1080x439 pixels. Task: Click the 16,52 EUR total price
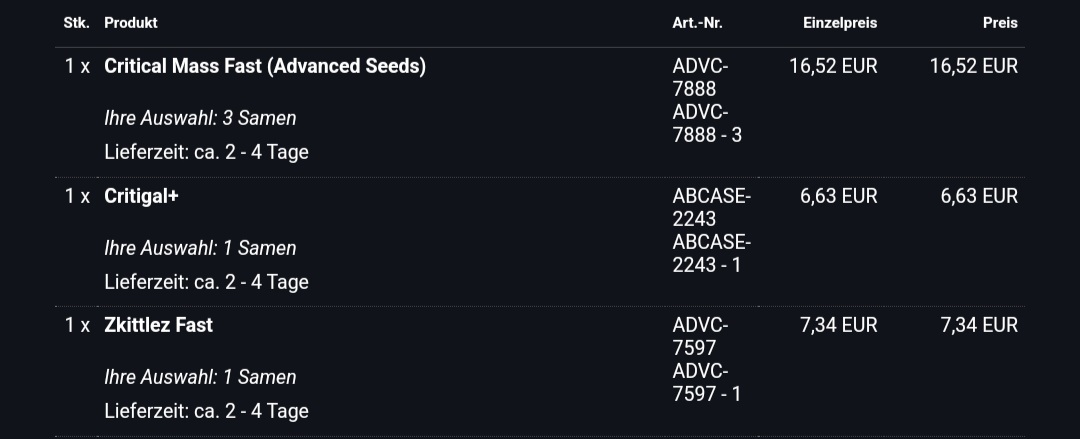pyautogui.click(x=973, y=66)
